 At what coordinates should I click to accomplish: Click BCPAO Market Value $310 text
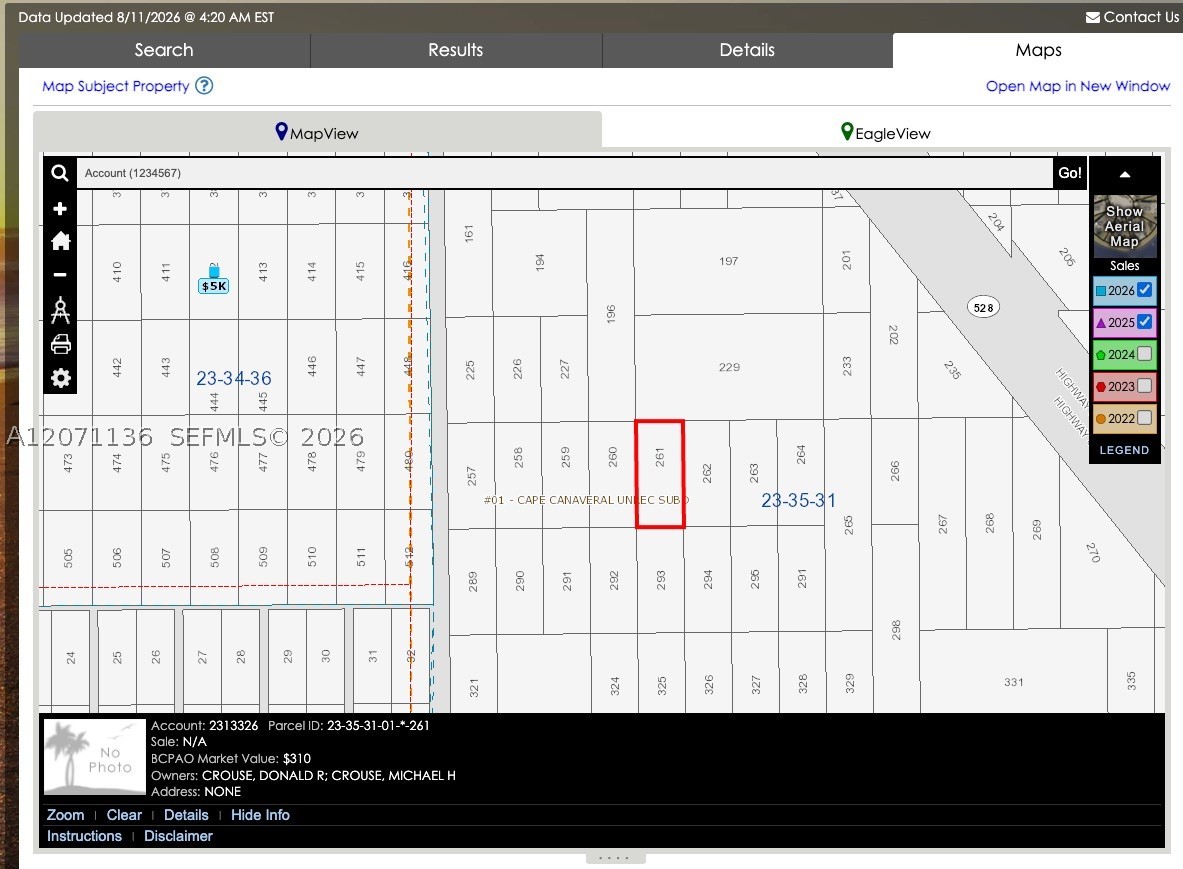(x=231, y=759)
